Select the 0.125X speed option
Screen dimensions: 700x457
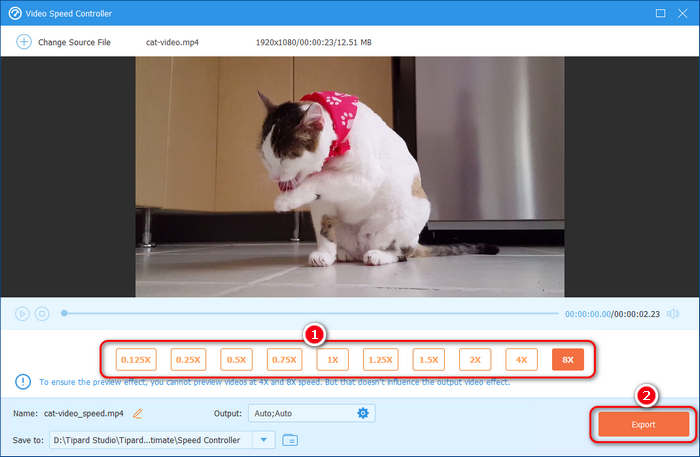pyautogui.click(x=135, y=359)
